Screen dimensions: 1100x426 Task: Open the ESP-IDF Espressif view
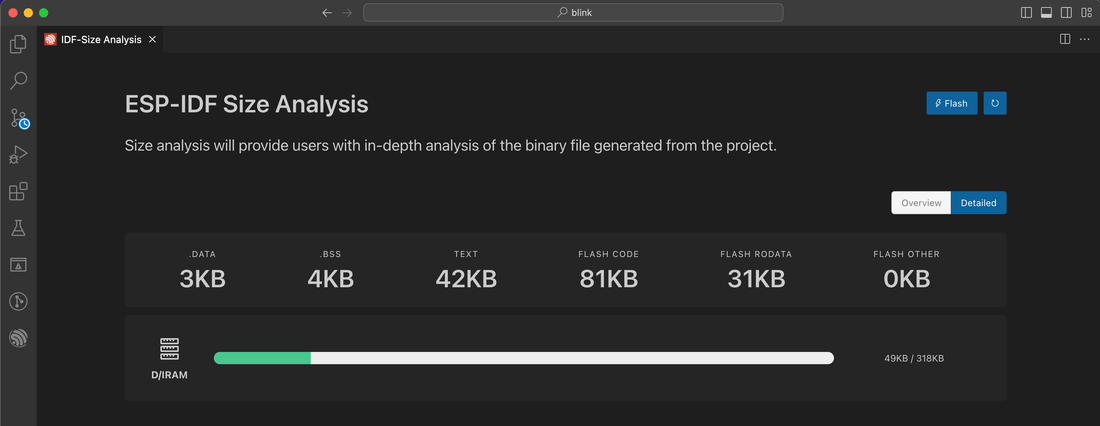click(x=18, y=338)
